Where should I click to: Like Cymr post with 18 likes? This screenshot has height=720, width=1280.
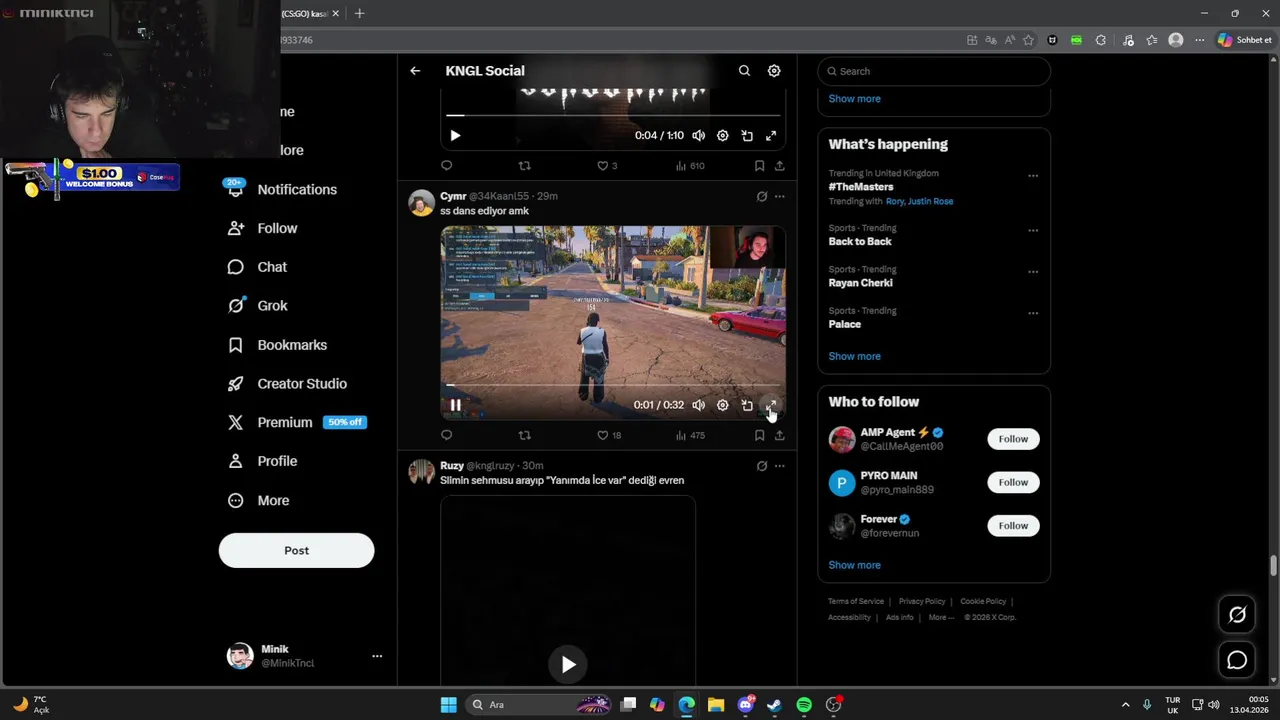(x=609, y=435)
